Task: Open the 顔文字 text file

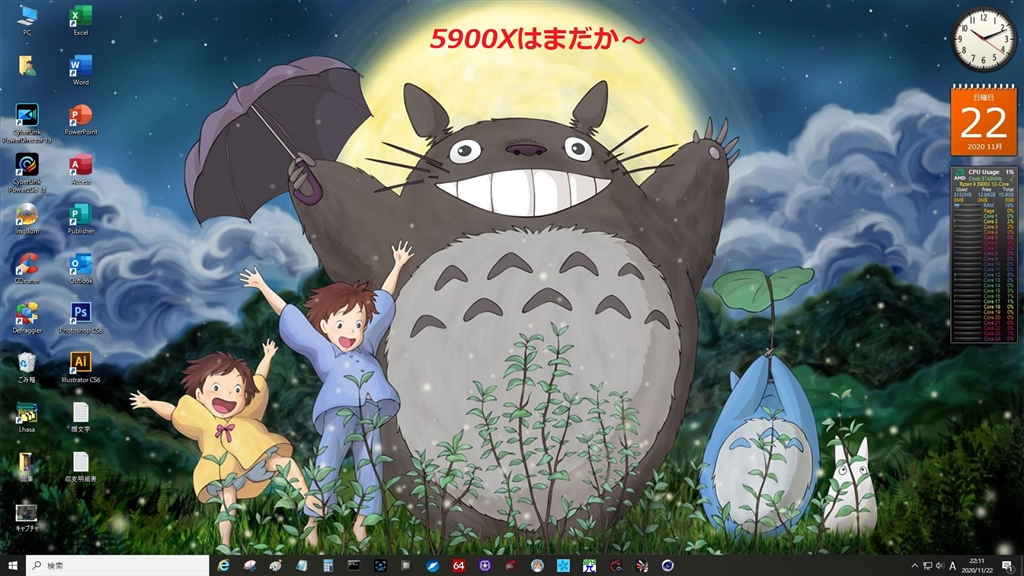Action: [80, 417]
